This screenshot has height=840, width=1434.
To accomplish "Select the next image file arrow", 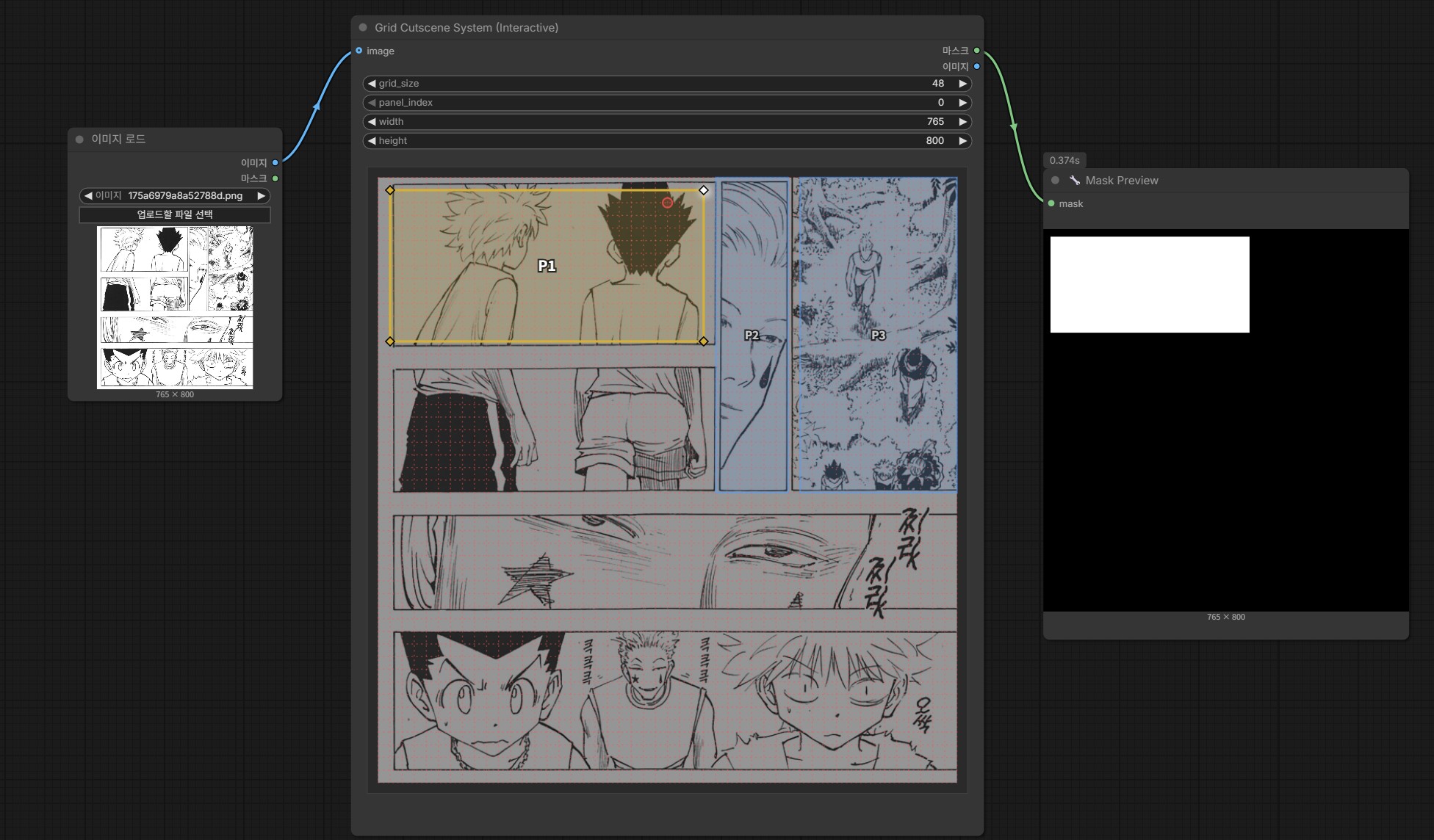I will [x=261, y=196].
